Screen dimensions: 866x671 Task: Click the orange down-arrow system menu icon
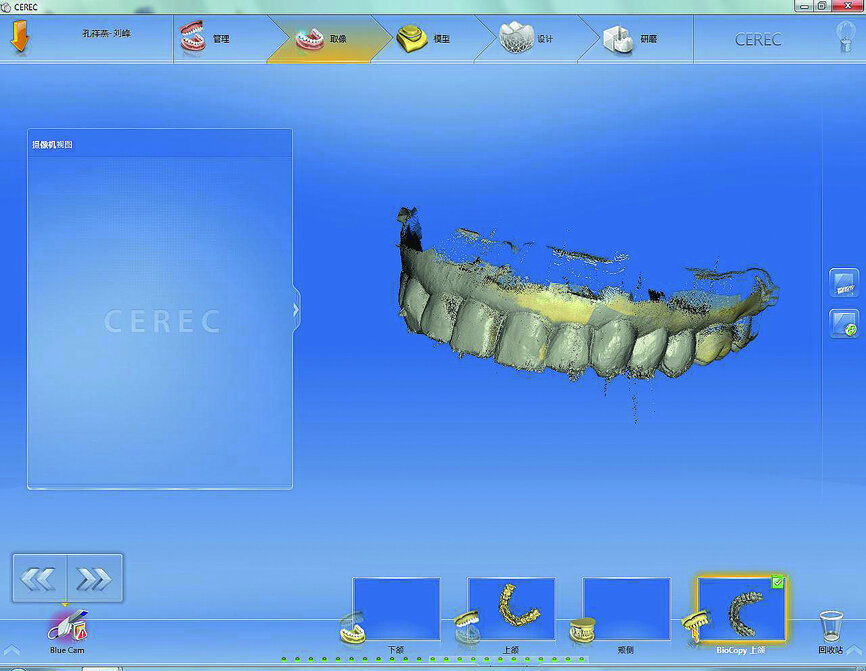click(x=19, y=38)
